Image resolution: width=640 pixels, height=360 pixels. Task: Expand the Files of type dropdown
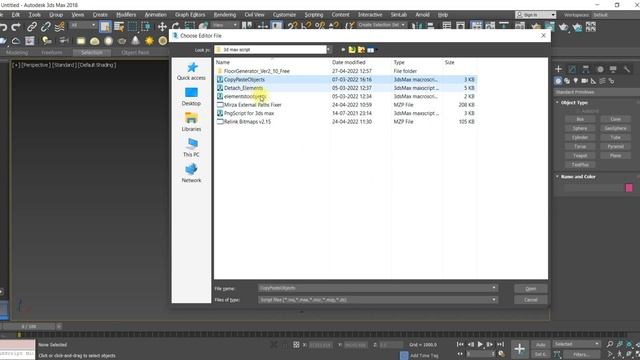click(494, 300)
